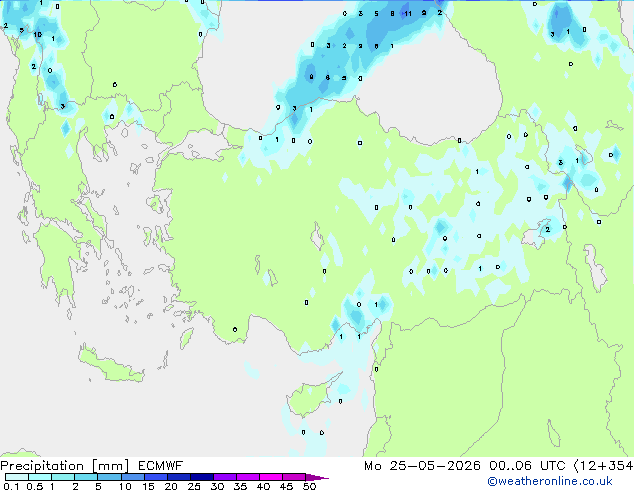
Task: Click the 'ECMWF' model label
Action: click(161, 466)
